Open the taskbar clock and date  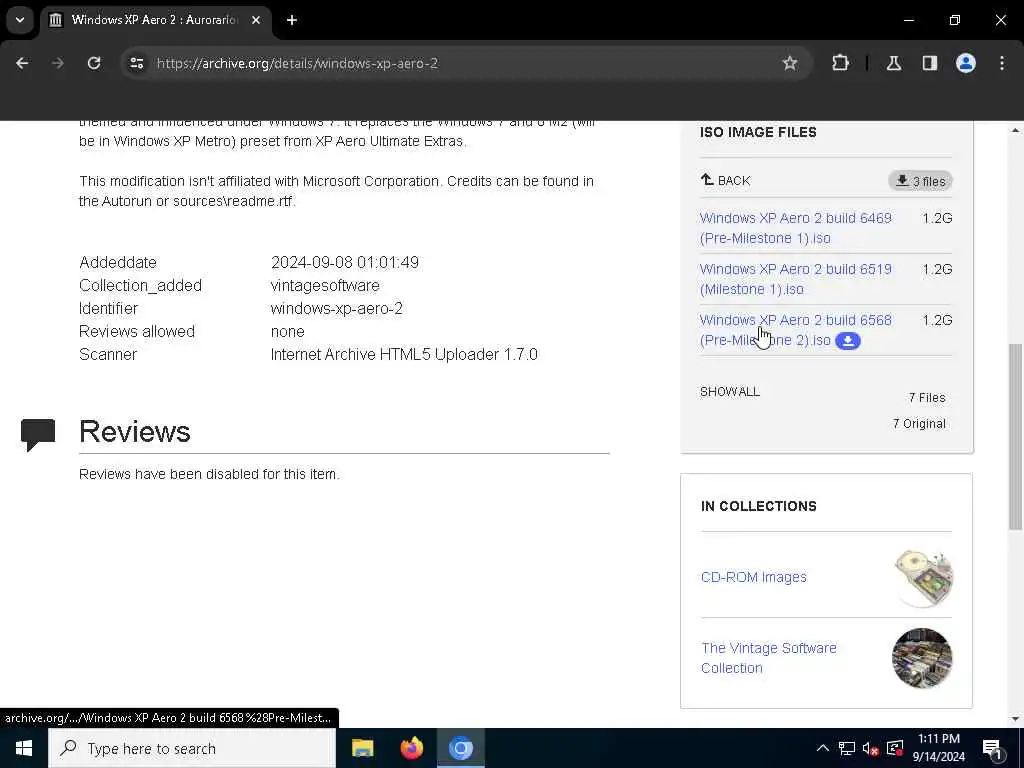coord(938,748)
